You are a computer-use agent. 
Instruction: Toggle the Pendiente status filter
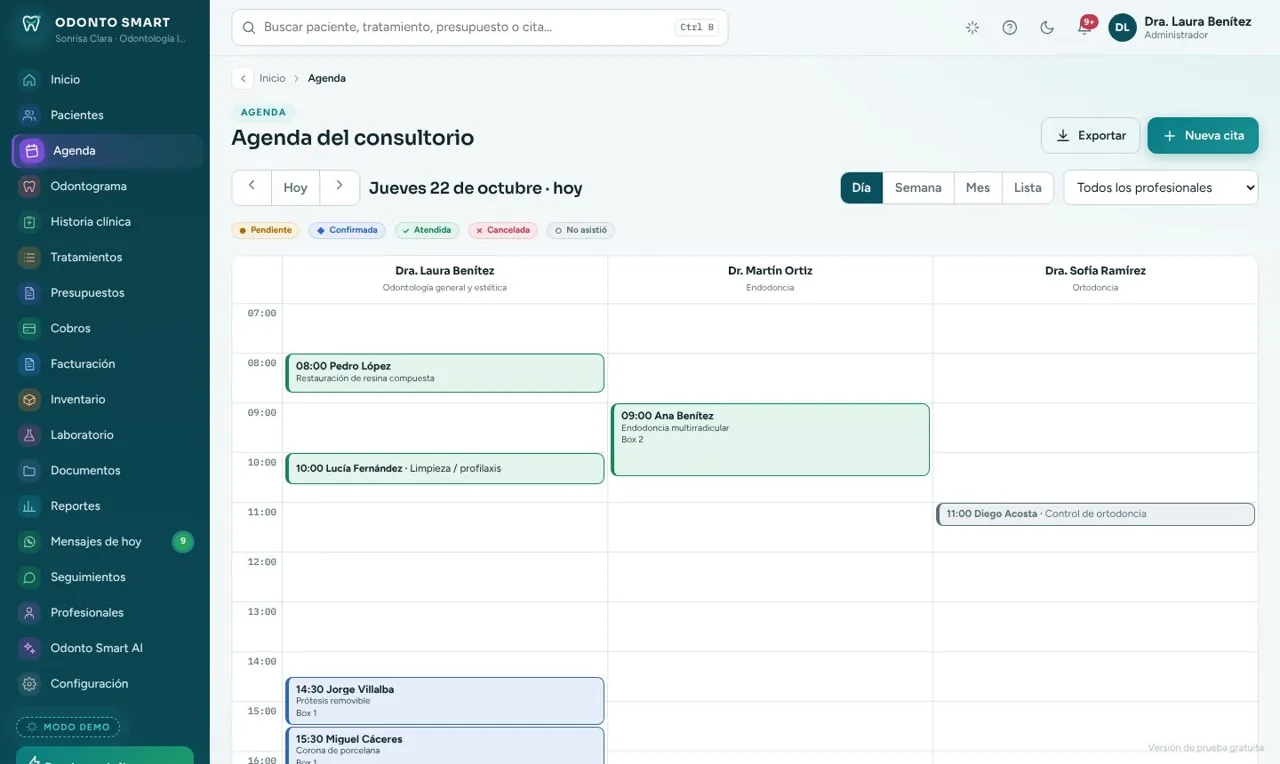point(266,230)
